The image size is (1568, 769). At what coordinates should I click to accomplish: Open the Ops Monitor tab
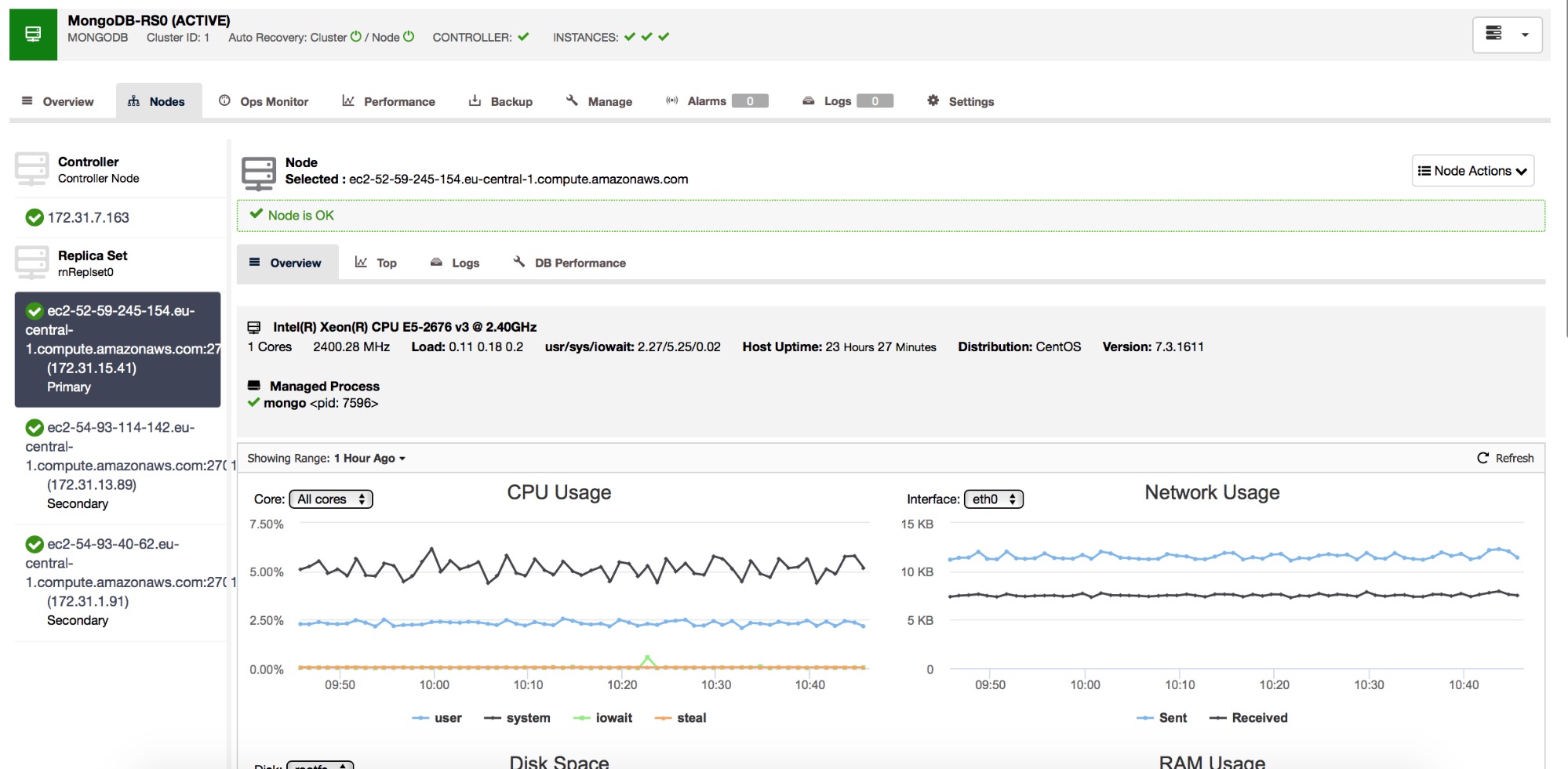click(264, 101)
